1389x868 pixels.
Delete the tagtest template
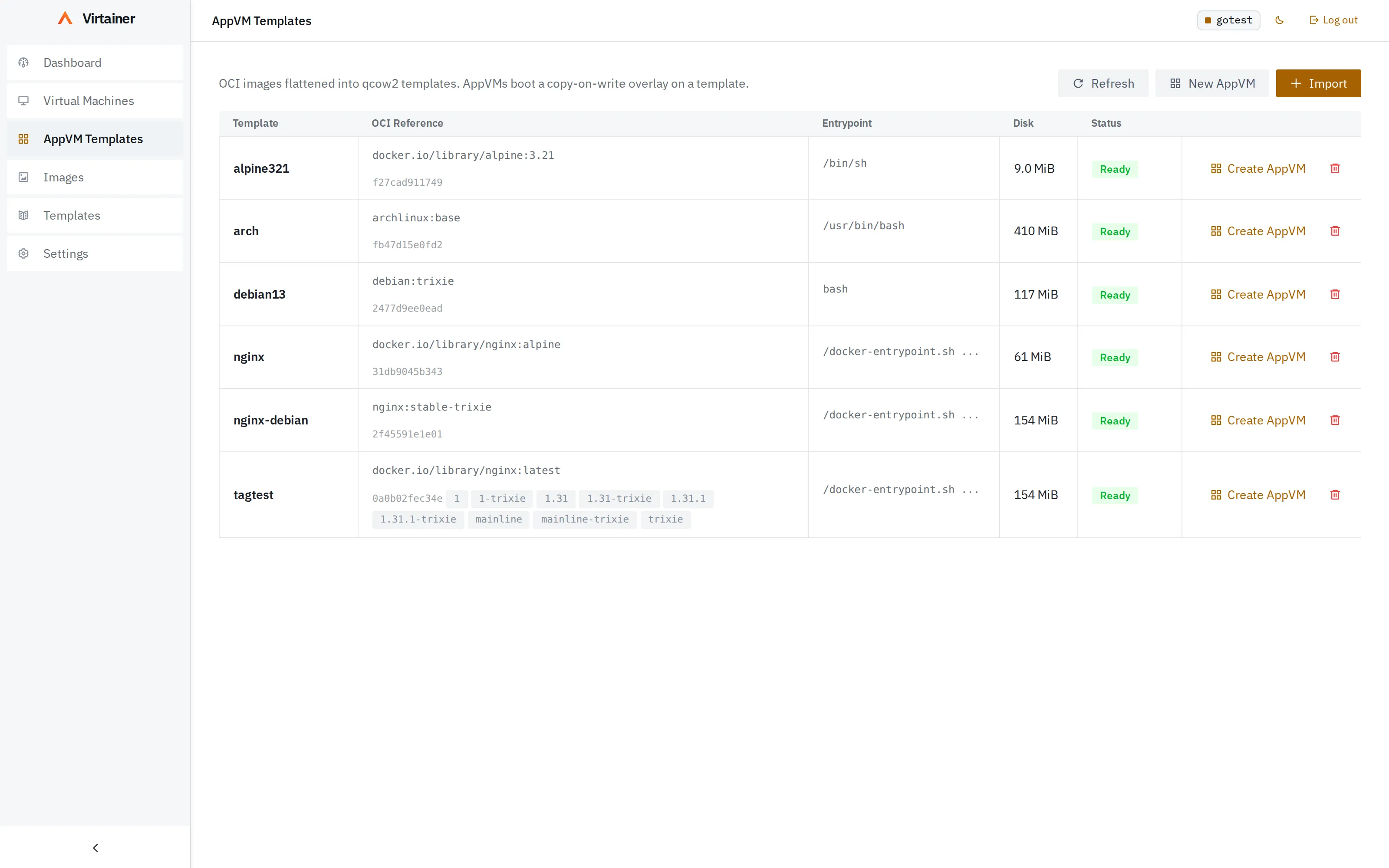click(x=1335, y=495)
